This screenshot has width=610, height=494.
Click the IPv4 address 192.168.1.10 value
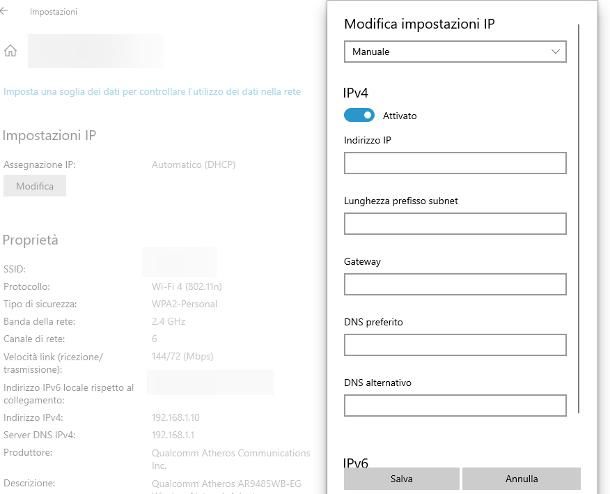tap(176, 417)
